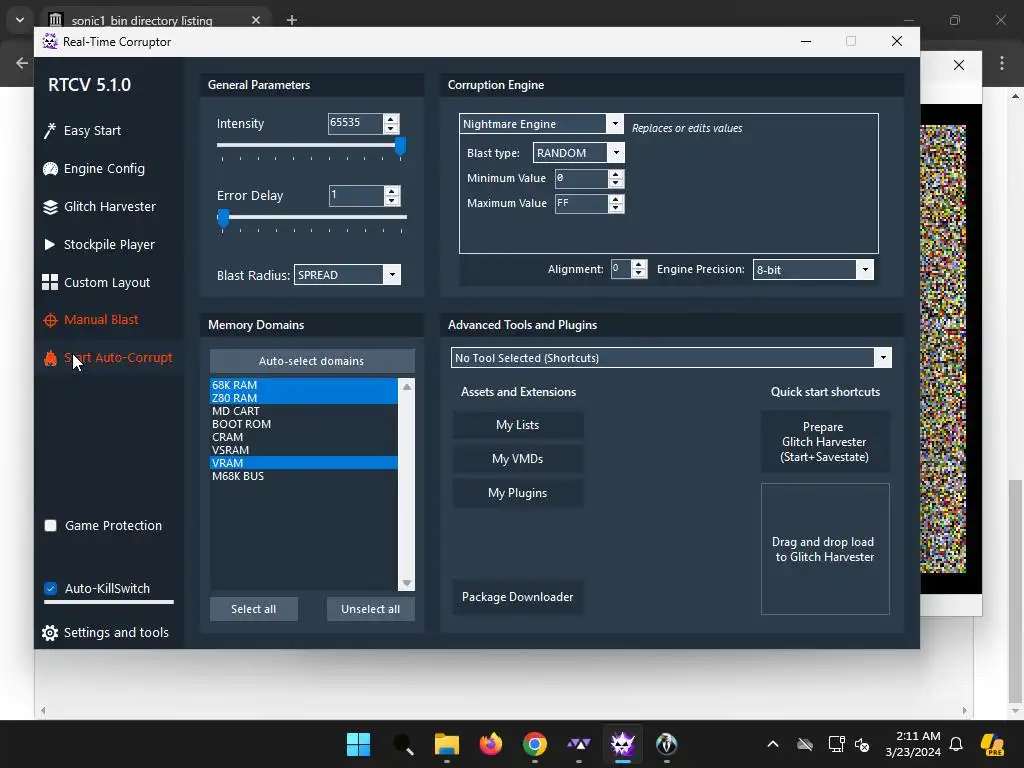1024x768 pixels.
Task: Open notifications bell in taskbar
Action: tap(956, 744)
